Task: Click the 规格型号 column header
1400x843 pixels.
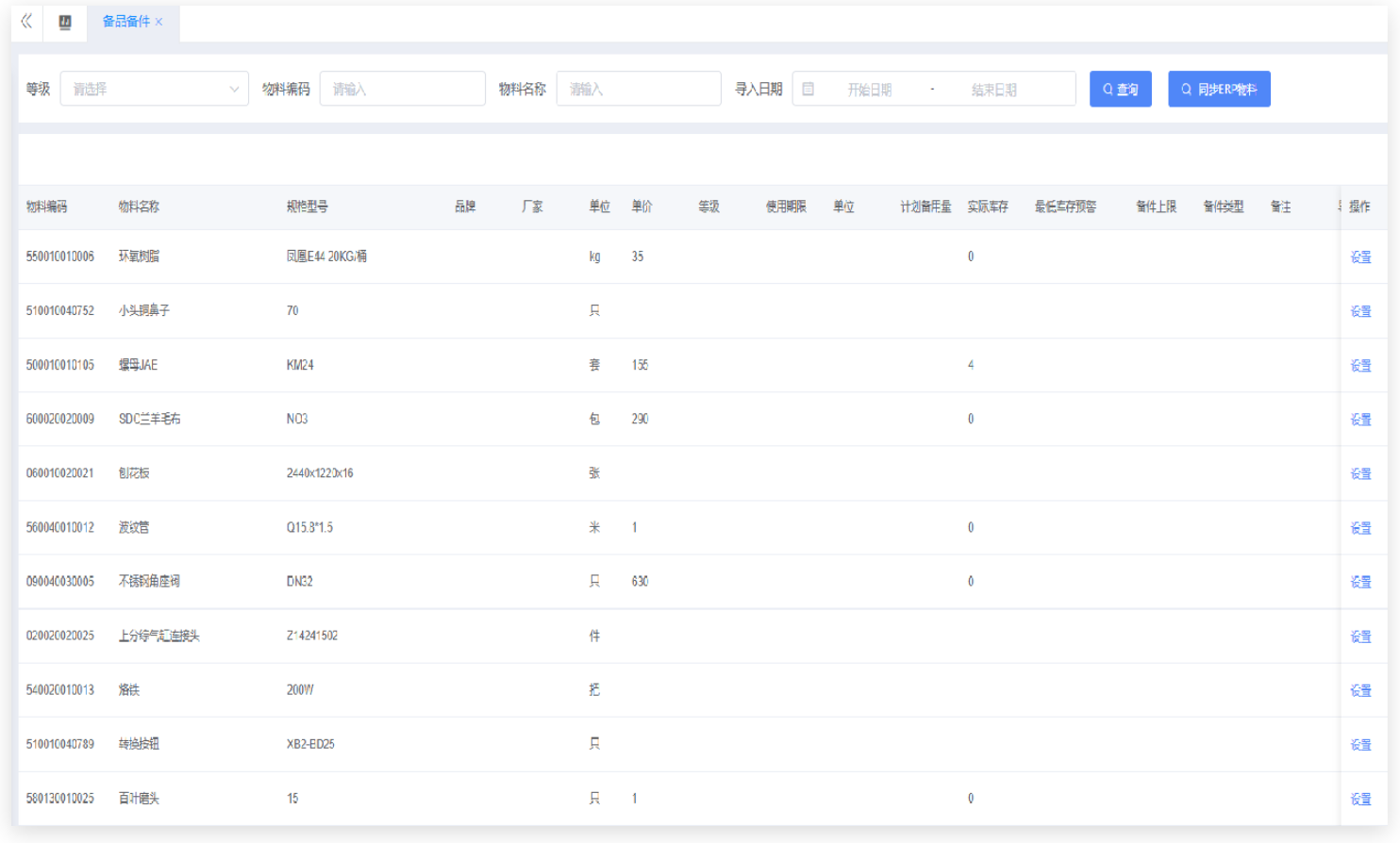Action: [x=308, y=207]
